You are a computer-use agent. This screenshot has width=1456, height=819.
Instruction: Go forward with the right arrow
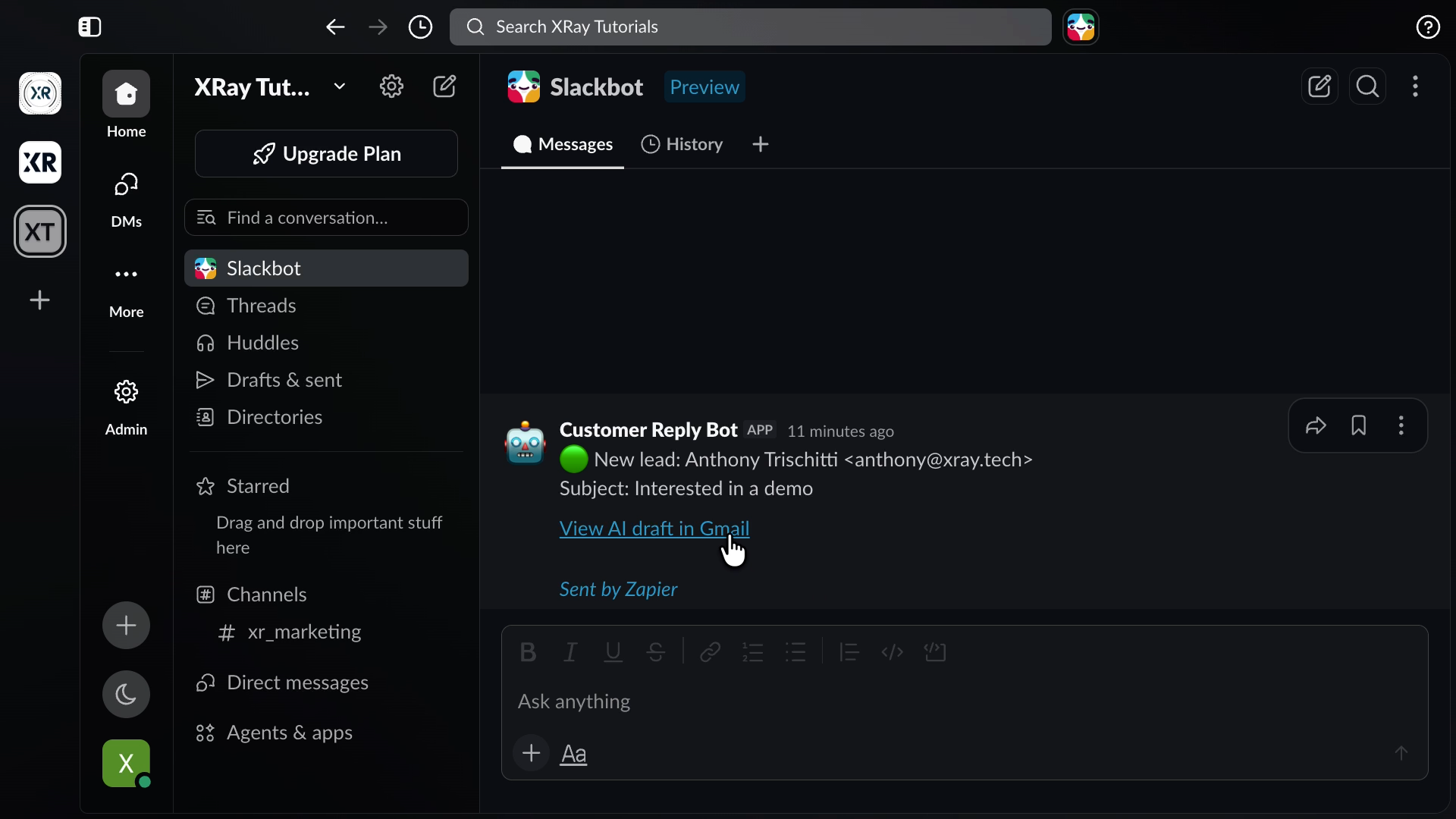pos(378,27)
